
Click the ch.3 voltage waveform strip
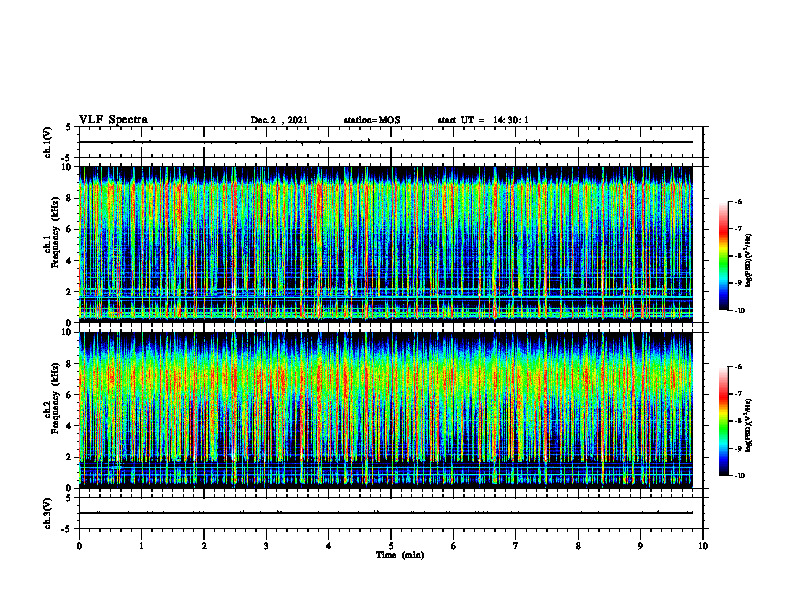point(391,513)
